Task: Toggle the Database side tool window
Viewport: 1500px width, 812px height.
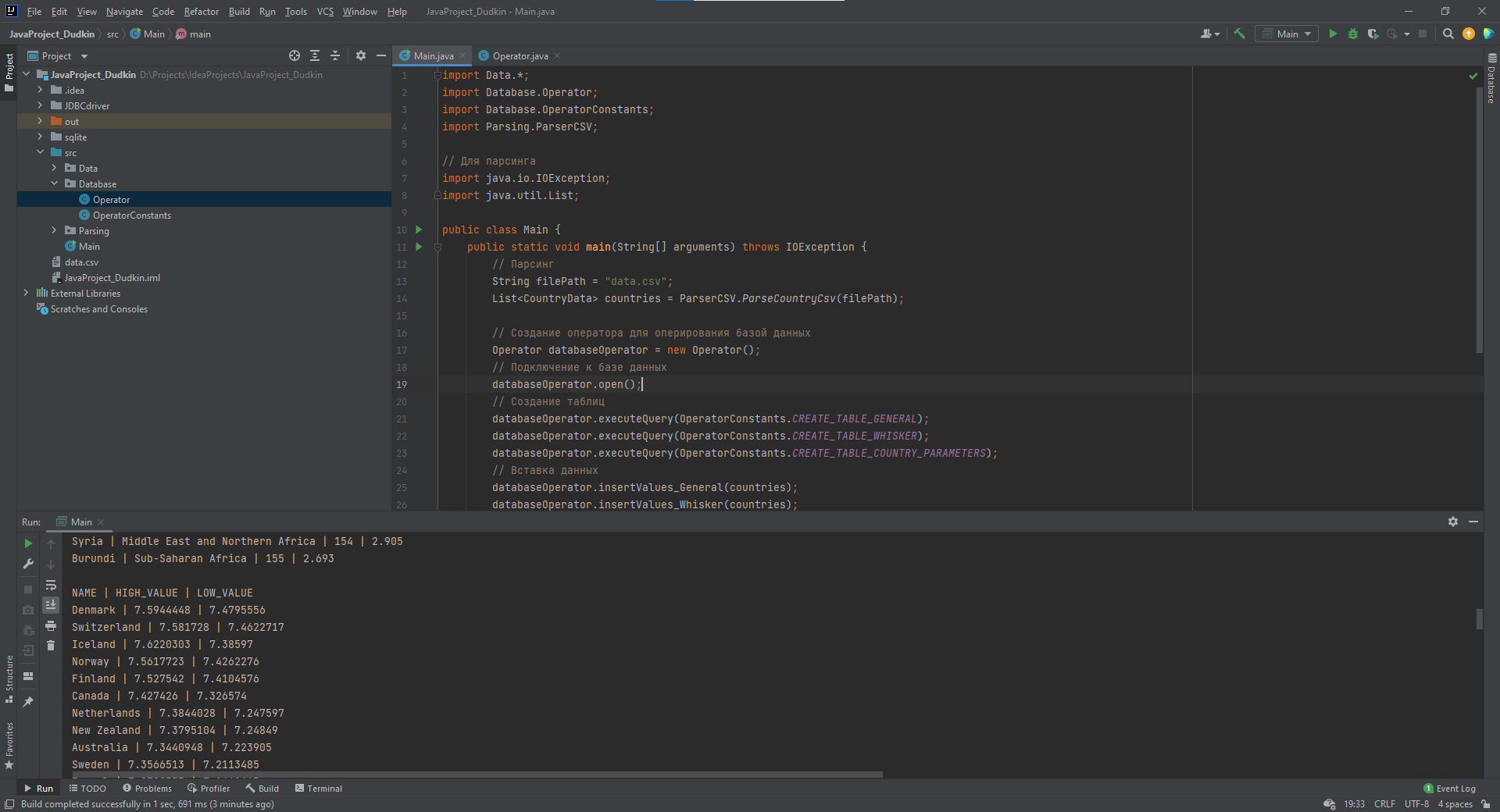Action: pyautogui.click(x=1491, y=78)
